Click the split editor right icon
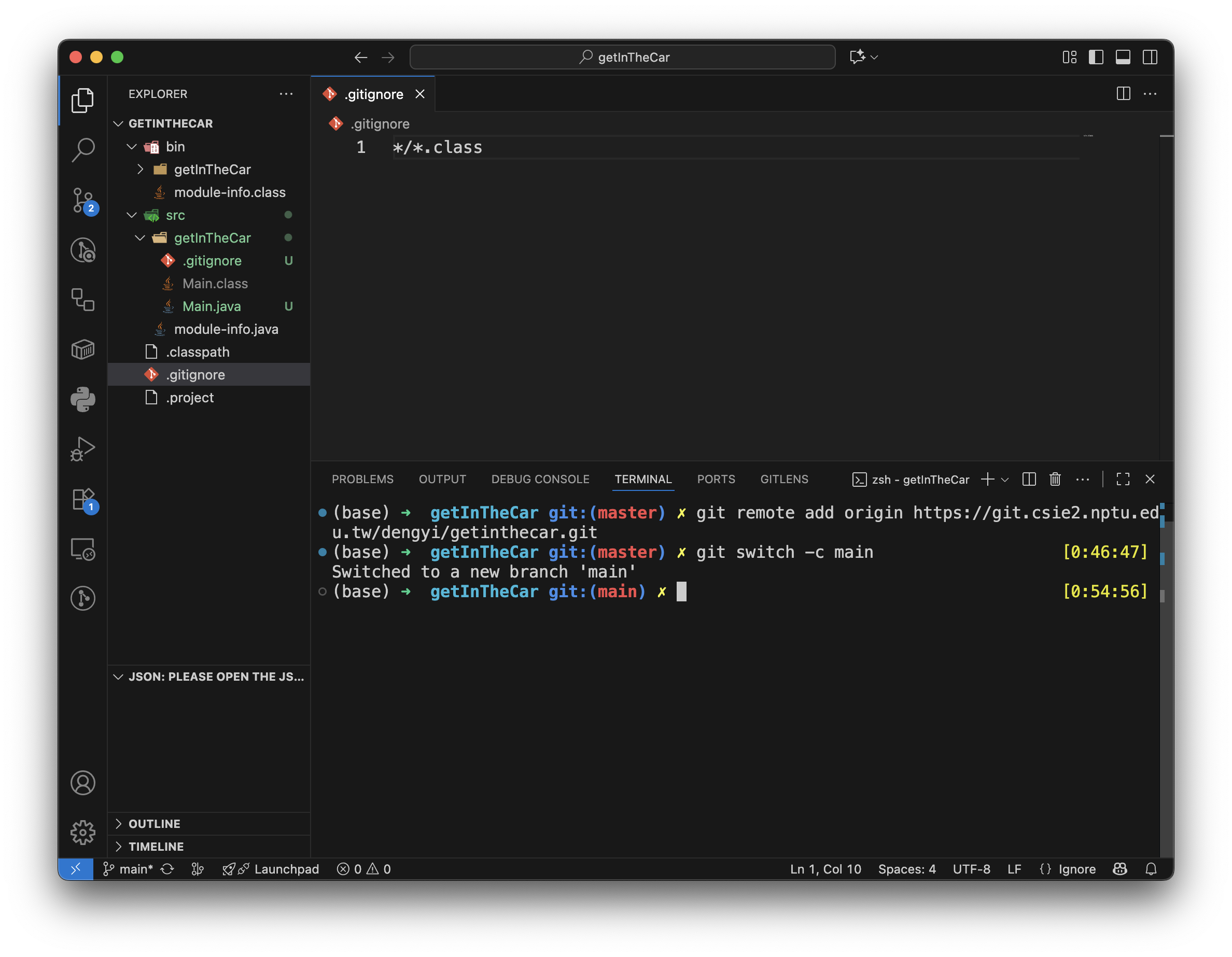This screenshot has height=957, width=1232. click(x=1123, y=94)
